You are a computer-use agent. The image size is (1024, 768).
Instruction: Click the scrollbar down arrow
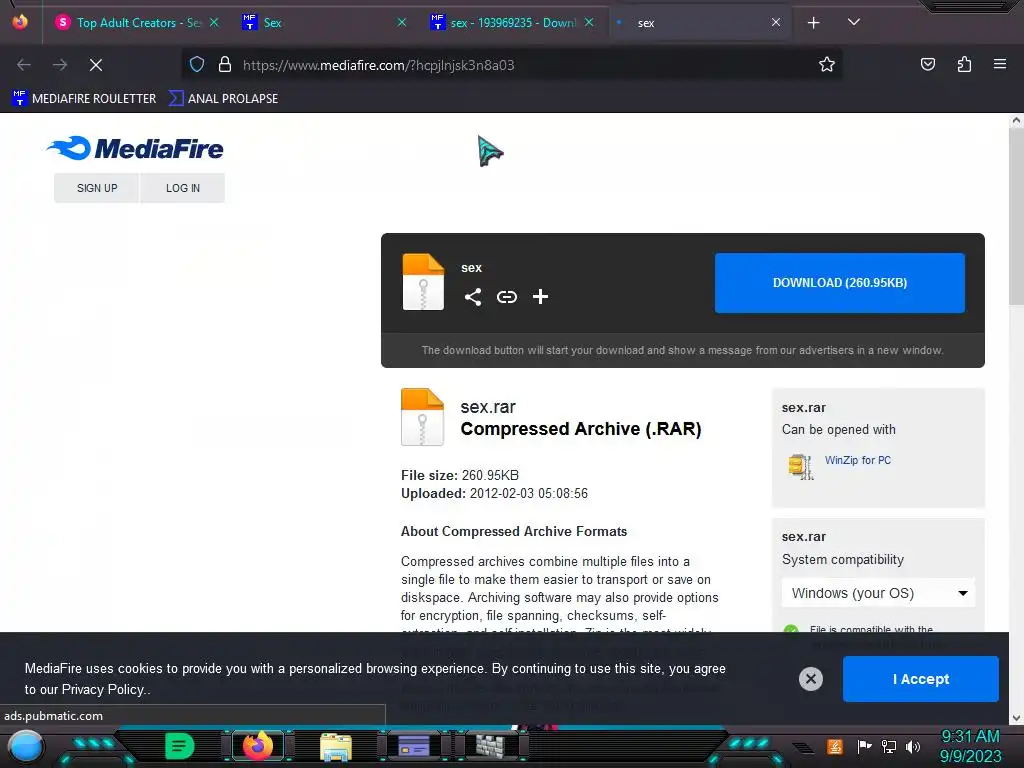point(1016,718)
